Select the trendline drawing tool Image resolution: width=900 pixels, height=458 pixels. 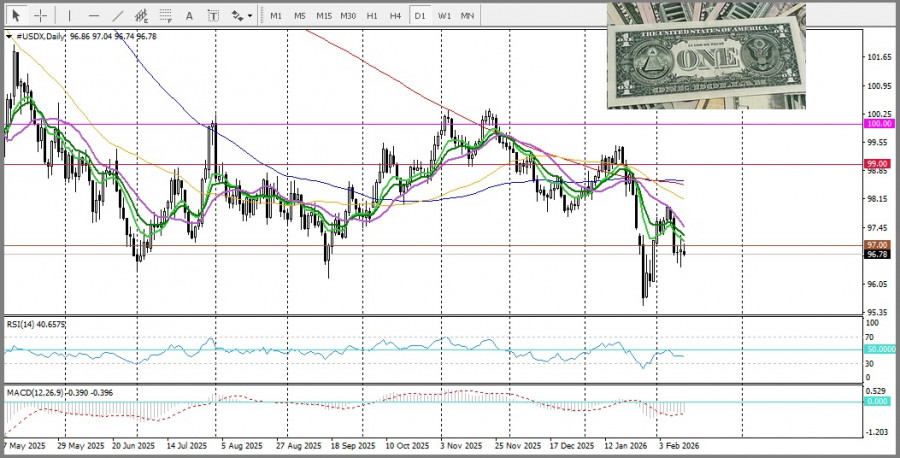(x=118, y=16)
